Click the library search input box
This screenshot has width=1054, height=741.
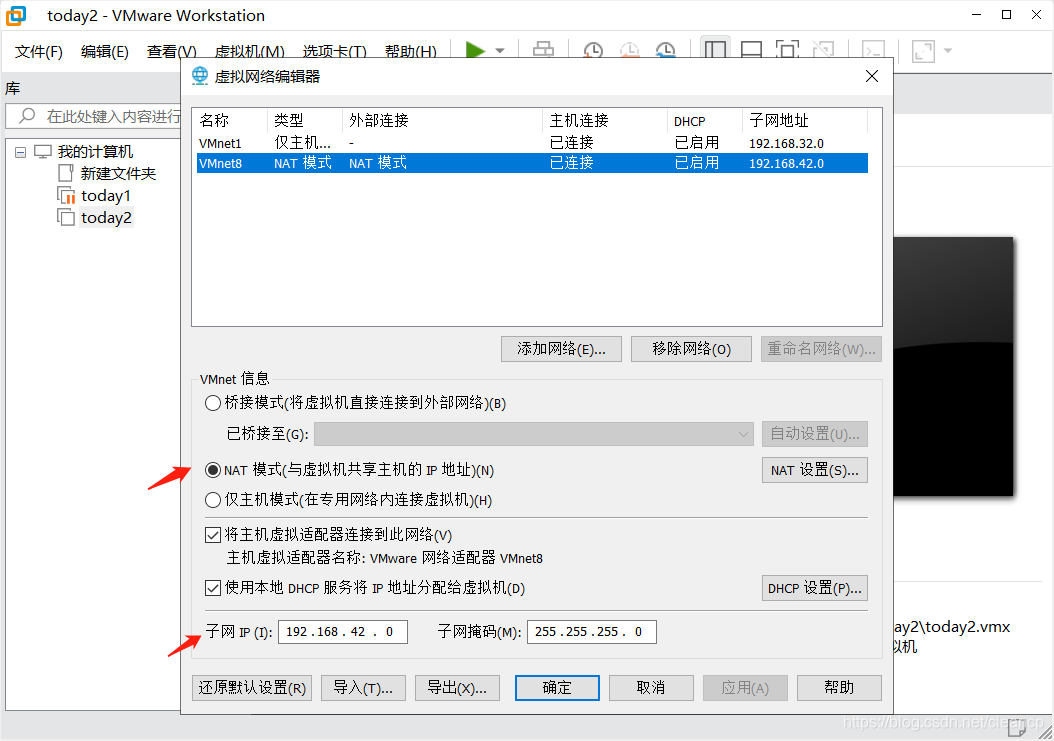(x=94, y=116)
